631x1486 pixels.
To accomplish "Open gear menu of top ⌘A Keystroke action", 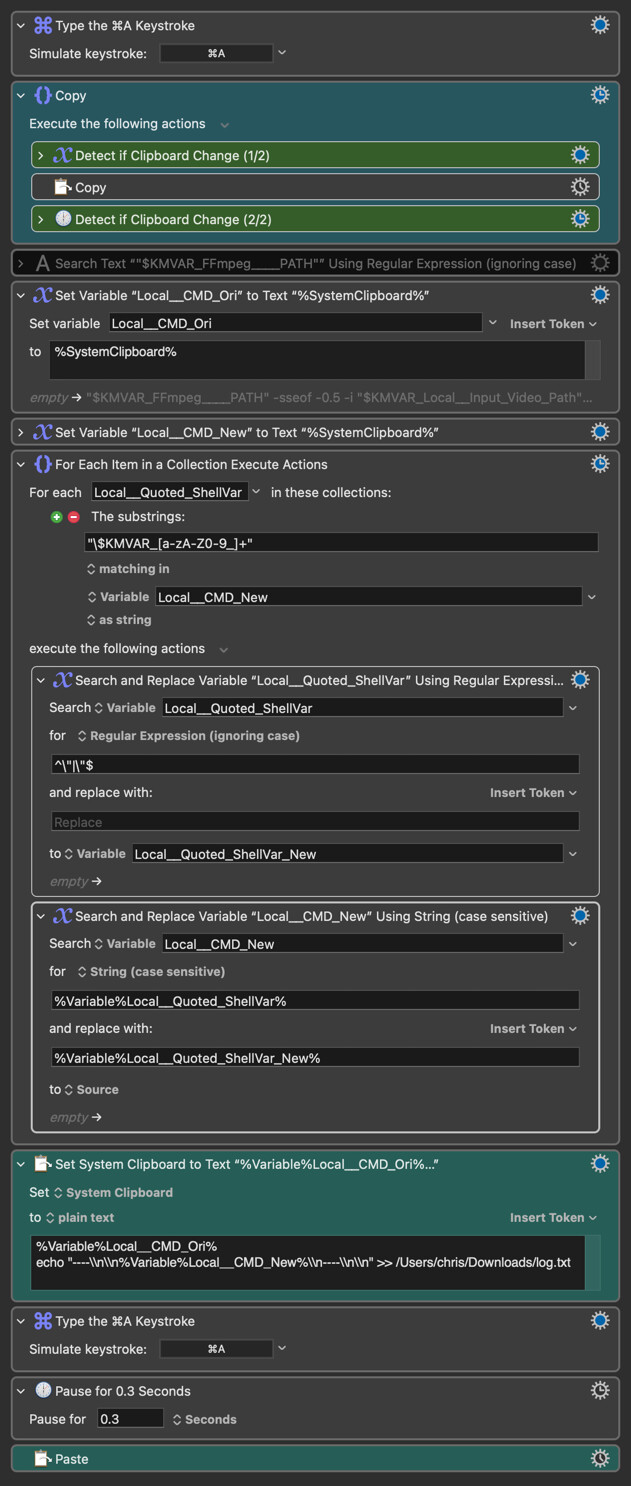I will (600, 25).
